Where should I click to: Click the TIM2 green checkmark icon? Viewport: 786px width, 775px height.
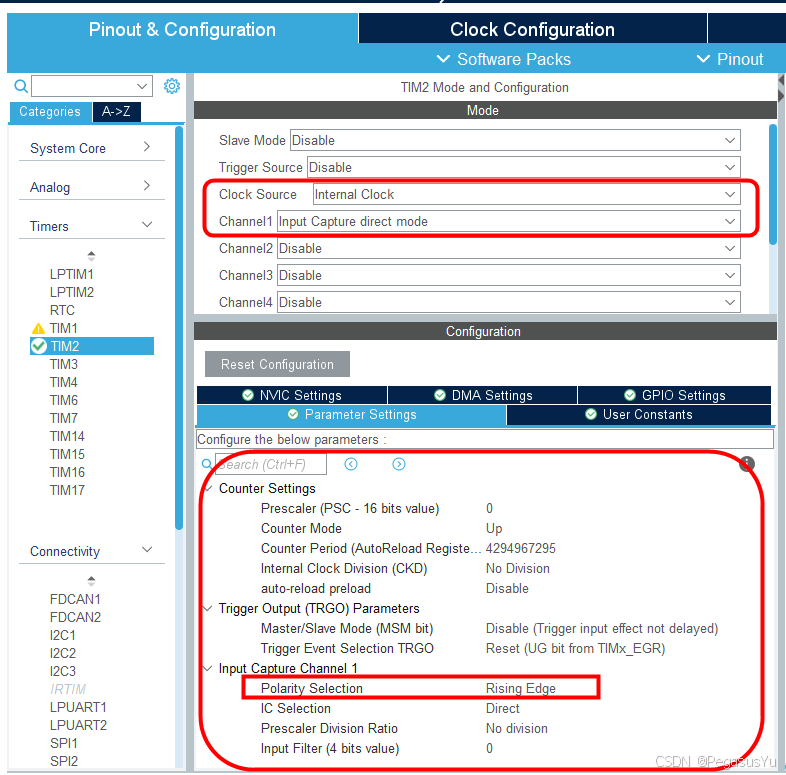click(x=39, y=346)
